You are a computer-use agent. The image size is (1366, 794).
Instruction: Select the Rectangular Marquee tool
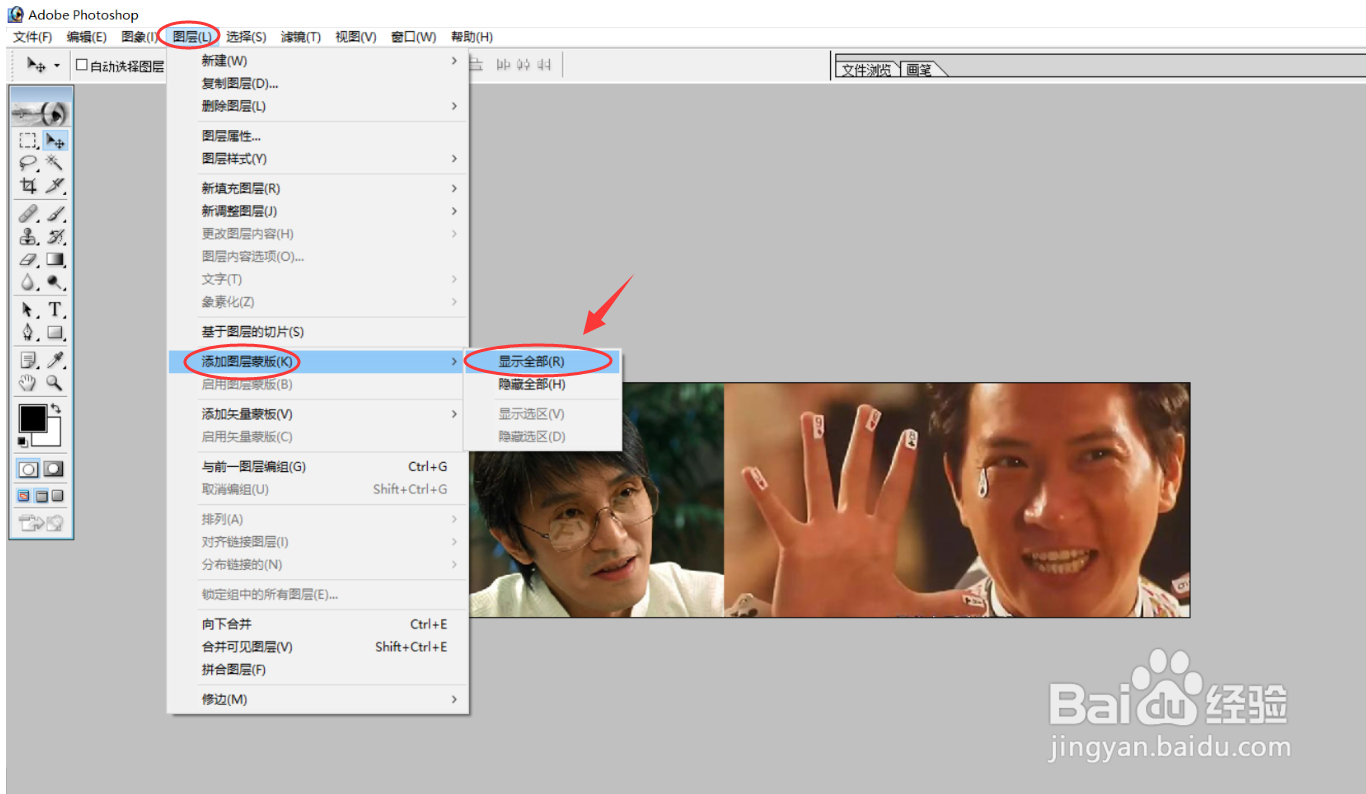[x=28, y=141]
